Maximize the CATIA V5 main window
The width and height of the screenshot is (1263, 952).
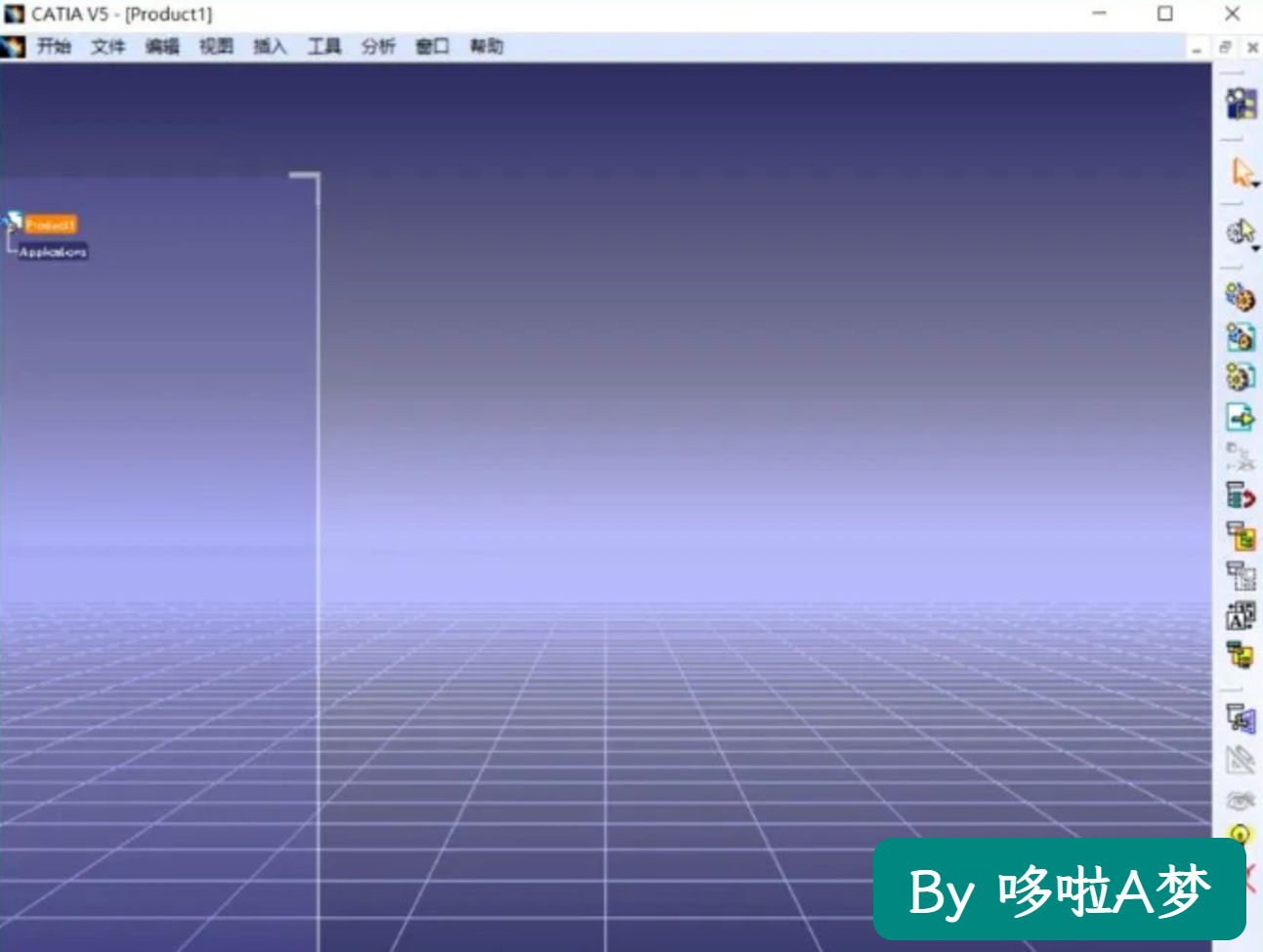tap(1165, 14)
